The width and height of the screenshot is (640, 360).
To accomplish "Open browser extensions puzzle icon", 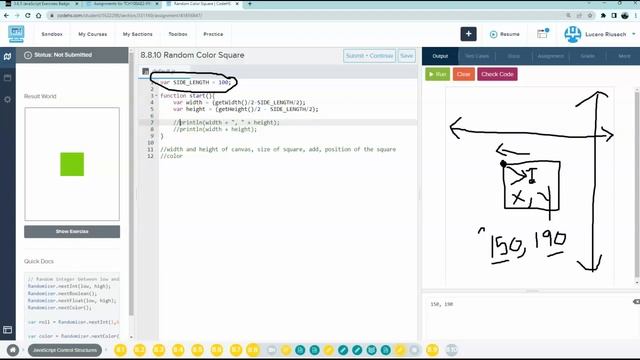I will 603,16.
